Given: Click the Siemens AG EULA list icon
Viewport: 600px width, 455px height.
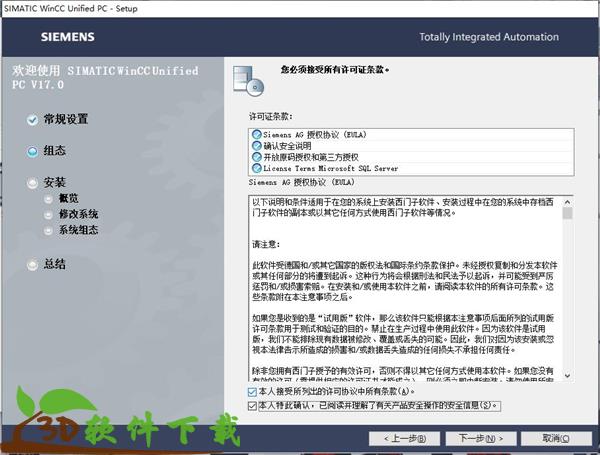Looking at the screenshot, I should pyautogui.click(x=257, y=135).
